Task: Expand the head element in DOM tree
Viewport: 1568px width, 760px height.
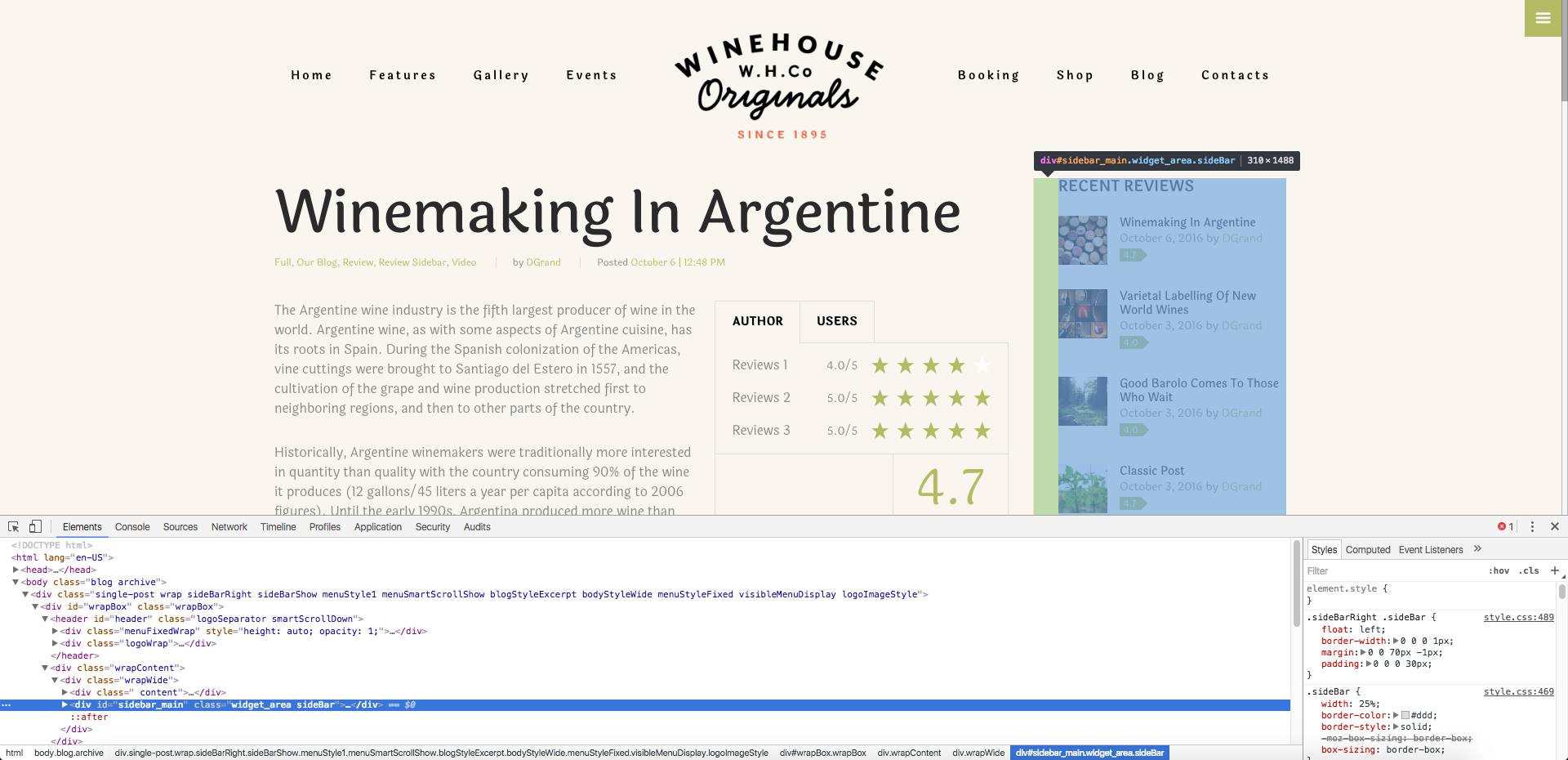Action: click(16, 570)
